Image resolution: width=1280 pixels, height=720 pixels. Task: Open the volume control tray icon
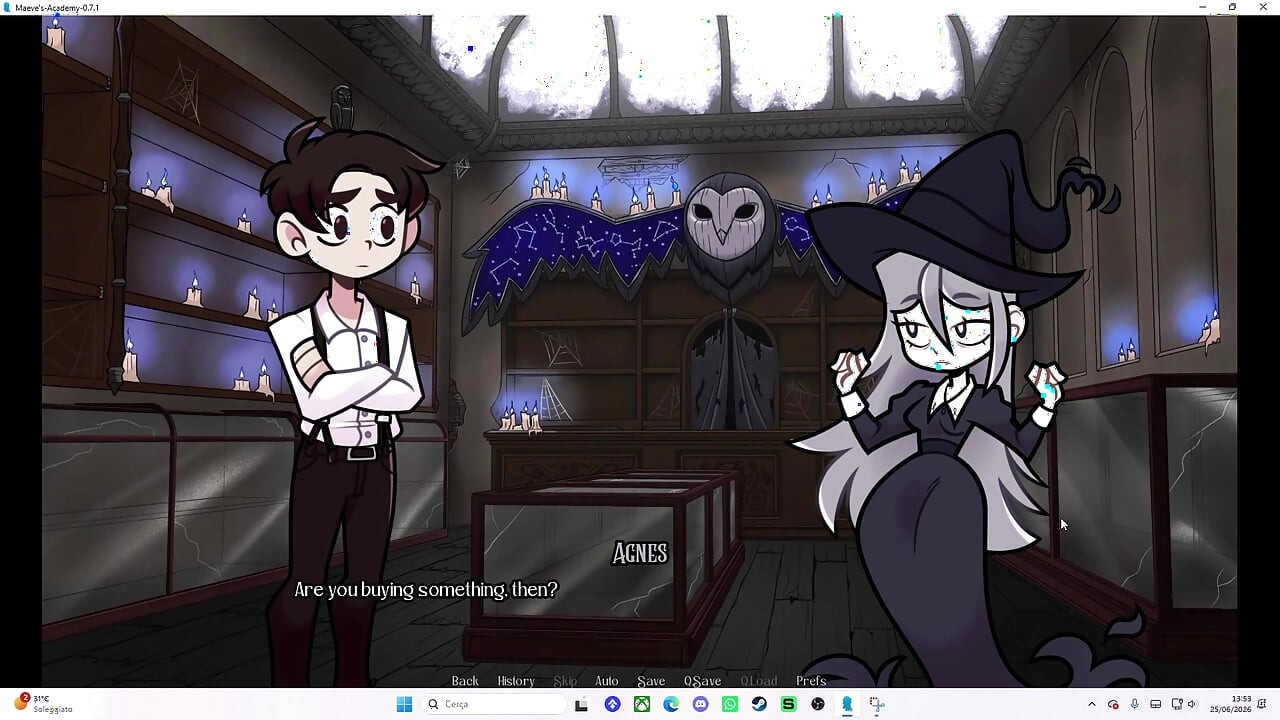tap(1192, 704)
